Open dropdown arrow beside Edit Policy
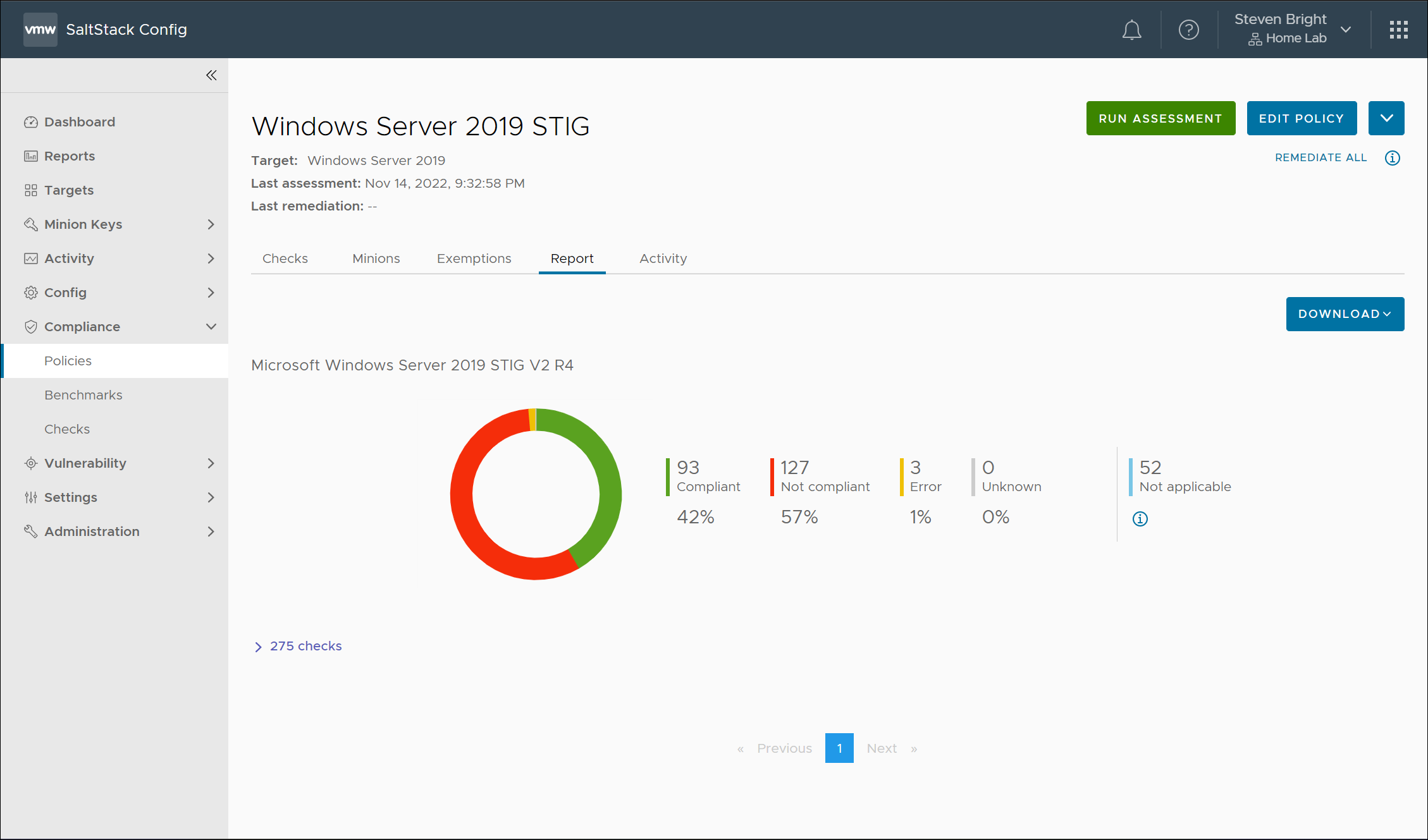The width and height of the screenshot is (1428, 840). pyautogui.click(x=1386, y=118)
